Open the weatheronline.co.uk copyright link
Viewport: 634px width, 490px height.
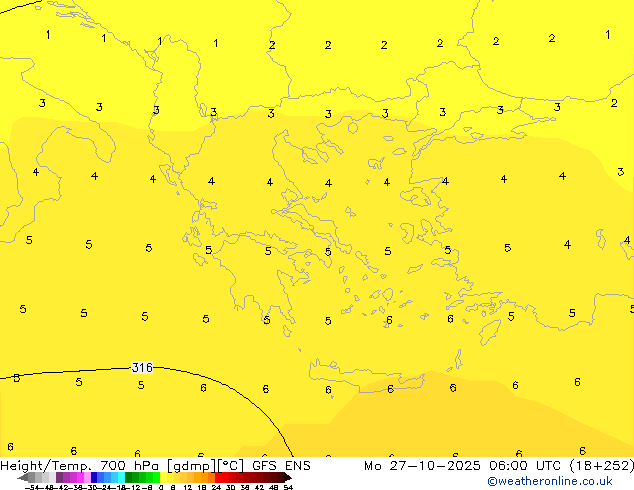(550, 481)
